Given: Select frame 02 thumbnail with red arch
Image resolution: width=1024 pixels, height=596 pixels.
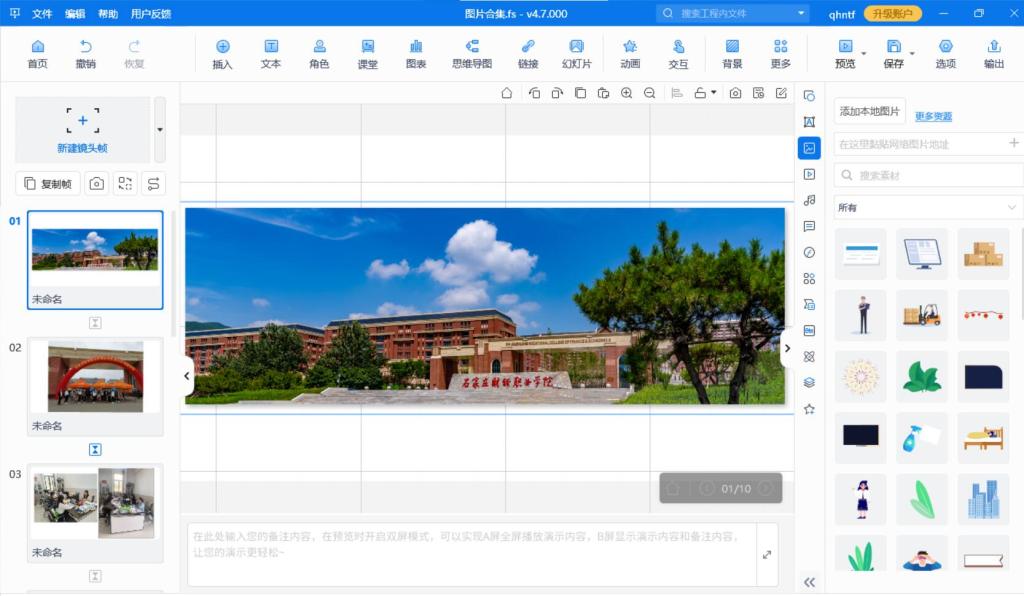Looking at the screenshot, I should pos(95,386).
